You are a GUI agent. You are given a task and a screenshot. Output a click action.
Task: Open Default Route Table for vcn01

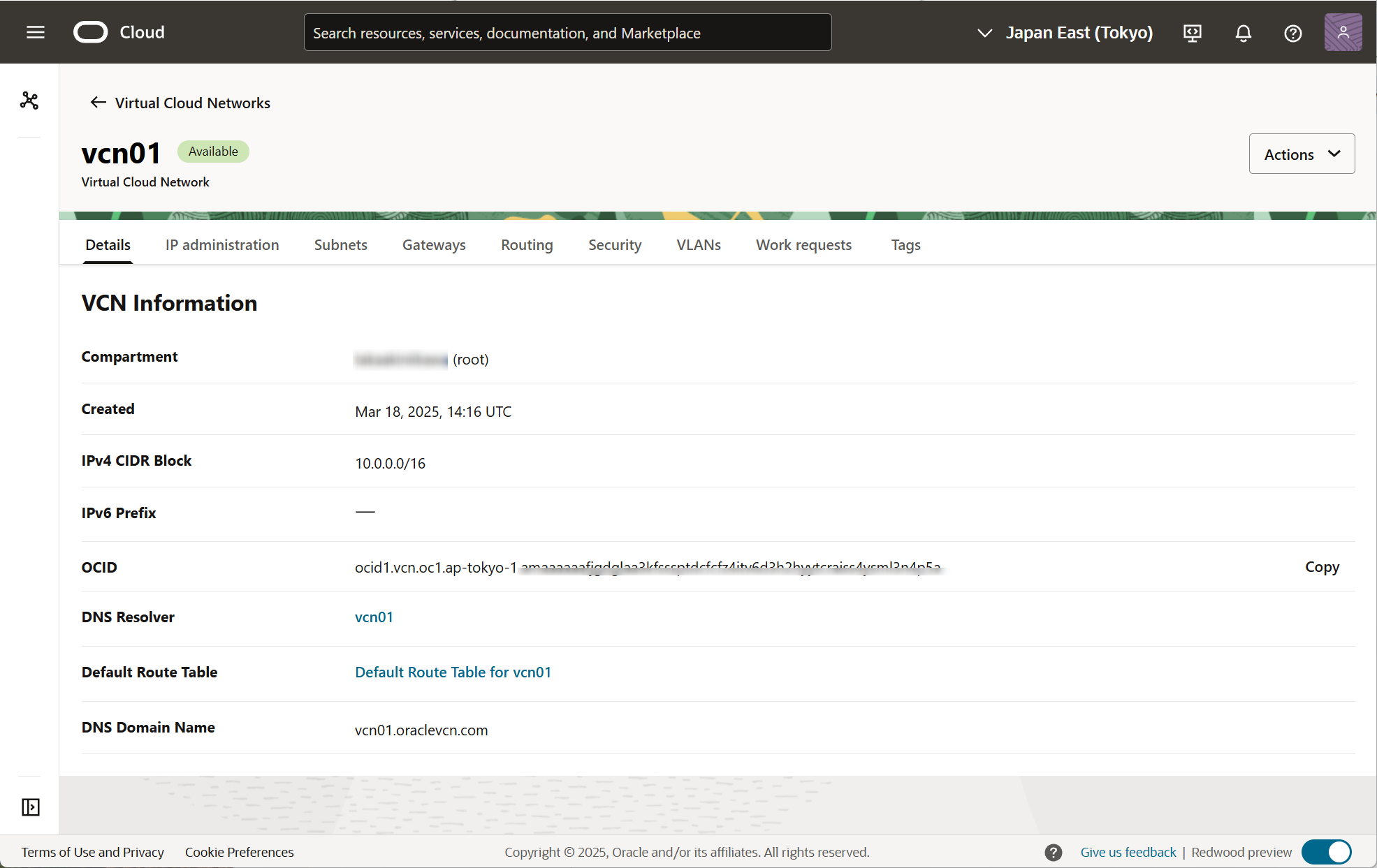(453, 672)
